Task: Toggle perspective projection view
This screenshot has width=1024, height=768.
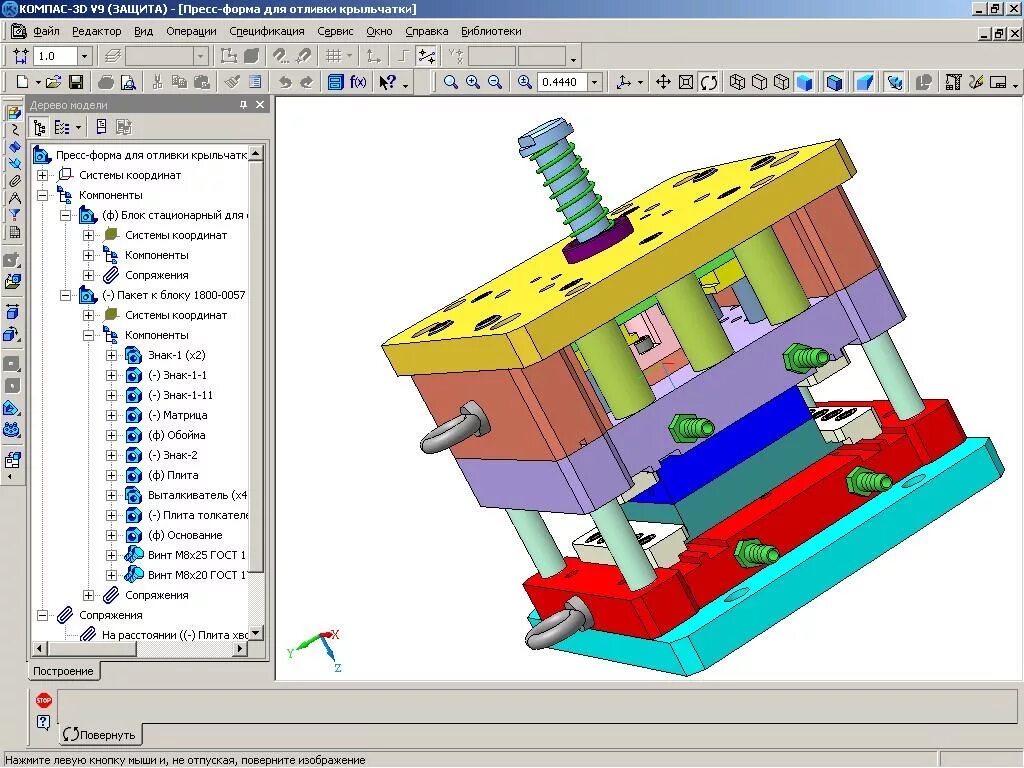Action: (x=865, y=82)
